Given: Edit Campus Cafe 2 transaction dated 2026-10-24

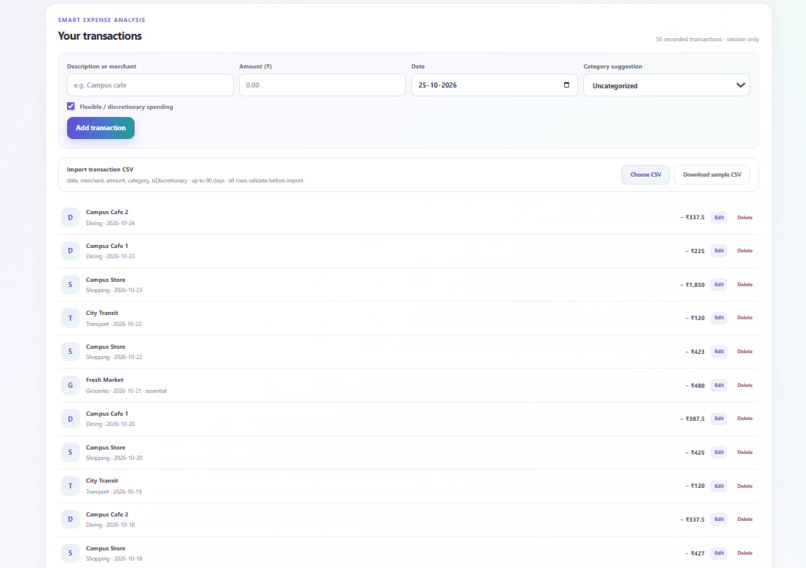Looking at the screenshot, I should point(719,217).
